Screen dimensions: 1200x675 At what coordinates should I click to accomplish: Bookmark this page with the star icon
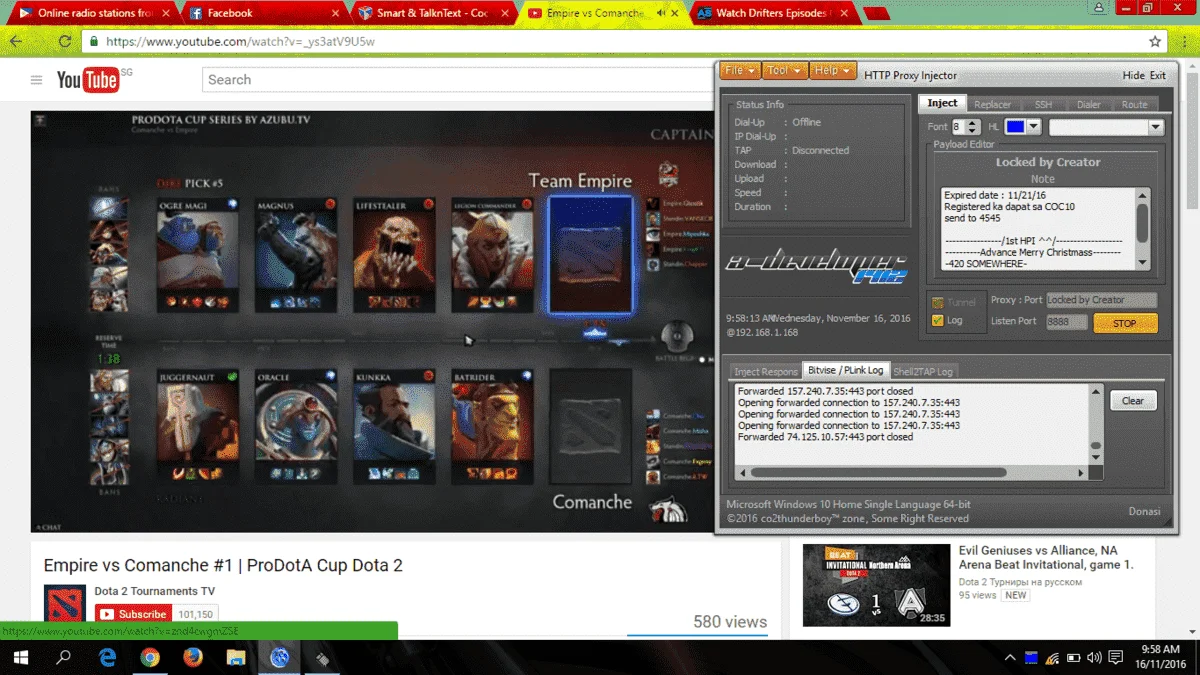click(1156, 42)
